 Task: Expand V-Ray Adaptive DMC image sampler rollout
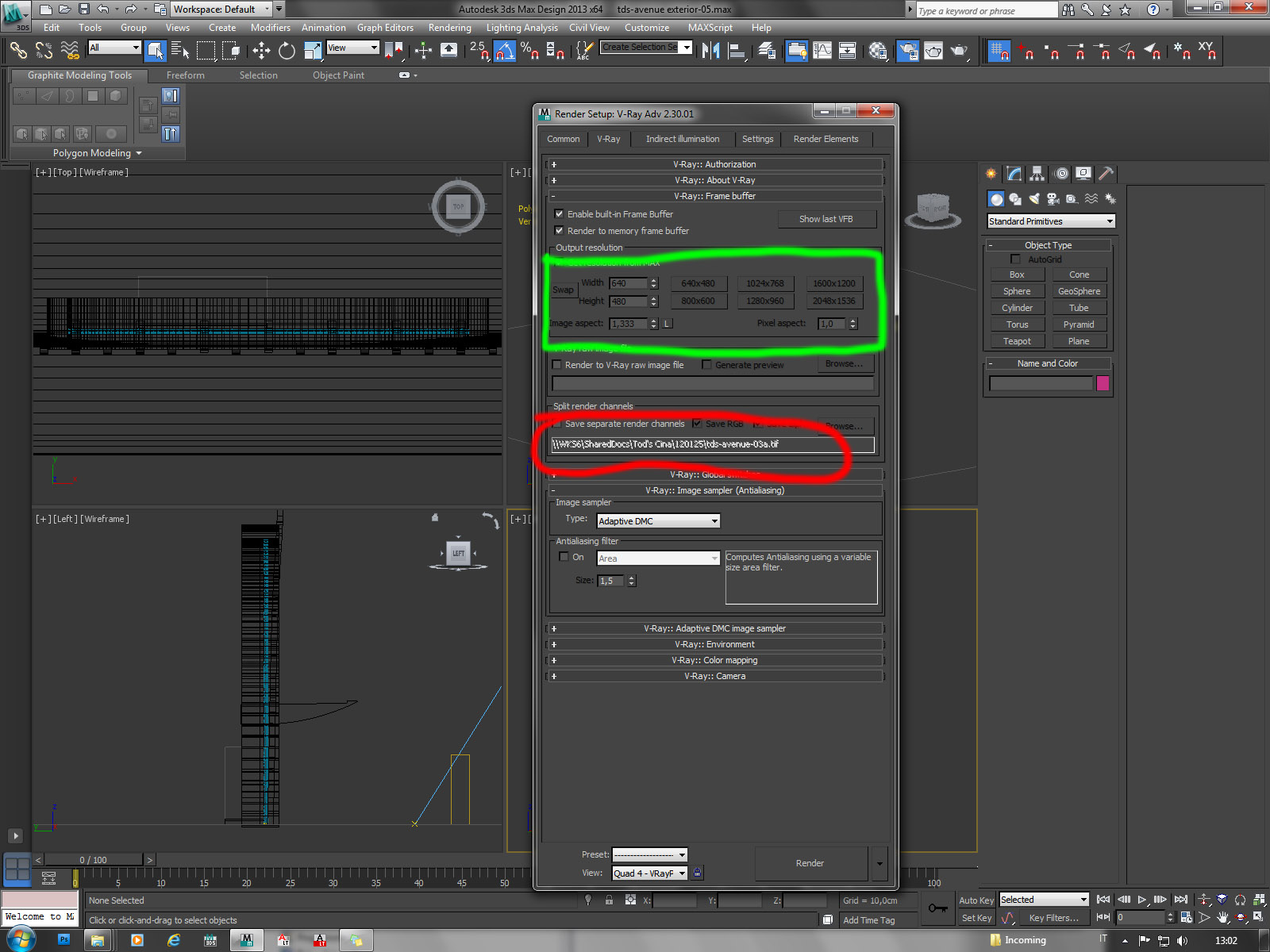pyautogui.click(x=714, y=628)
